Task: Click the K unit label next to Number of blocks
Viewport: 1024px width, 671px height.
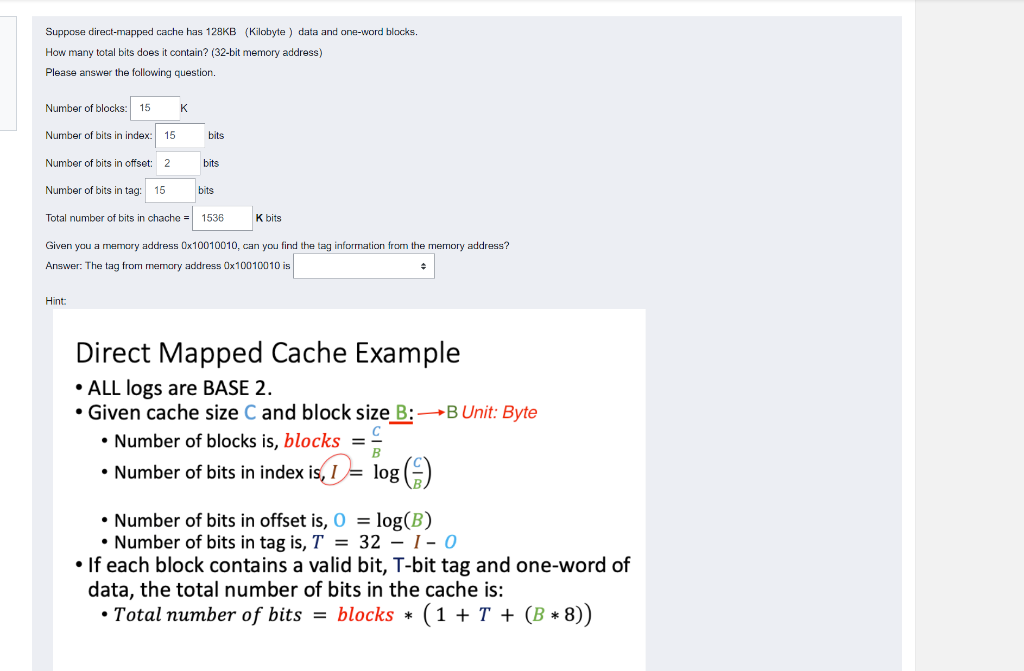Action: point(184,108)
